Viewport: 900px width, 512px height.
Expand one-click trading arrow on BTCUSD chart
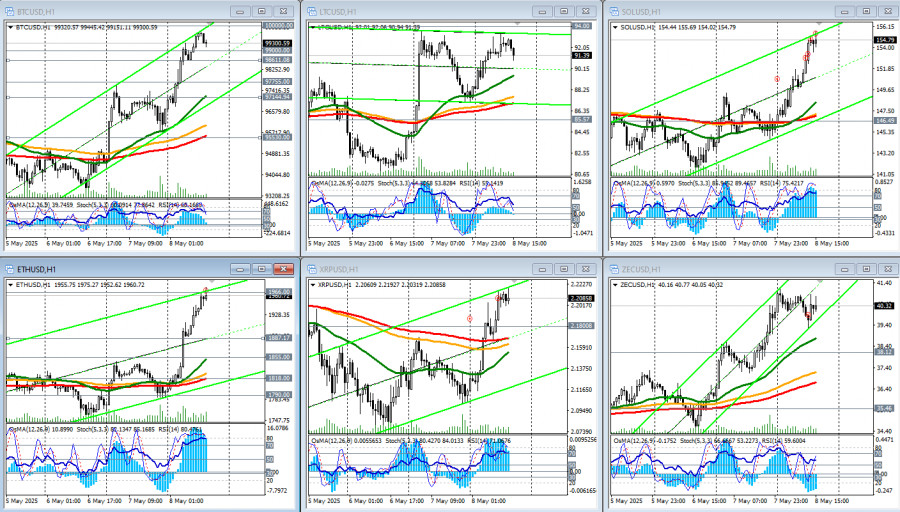10,27
